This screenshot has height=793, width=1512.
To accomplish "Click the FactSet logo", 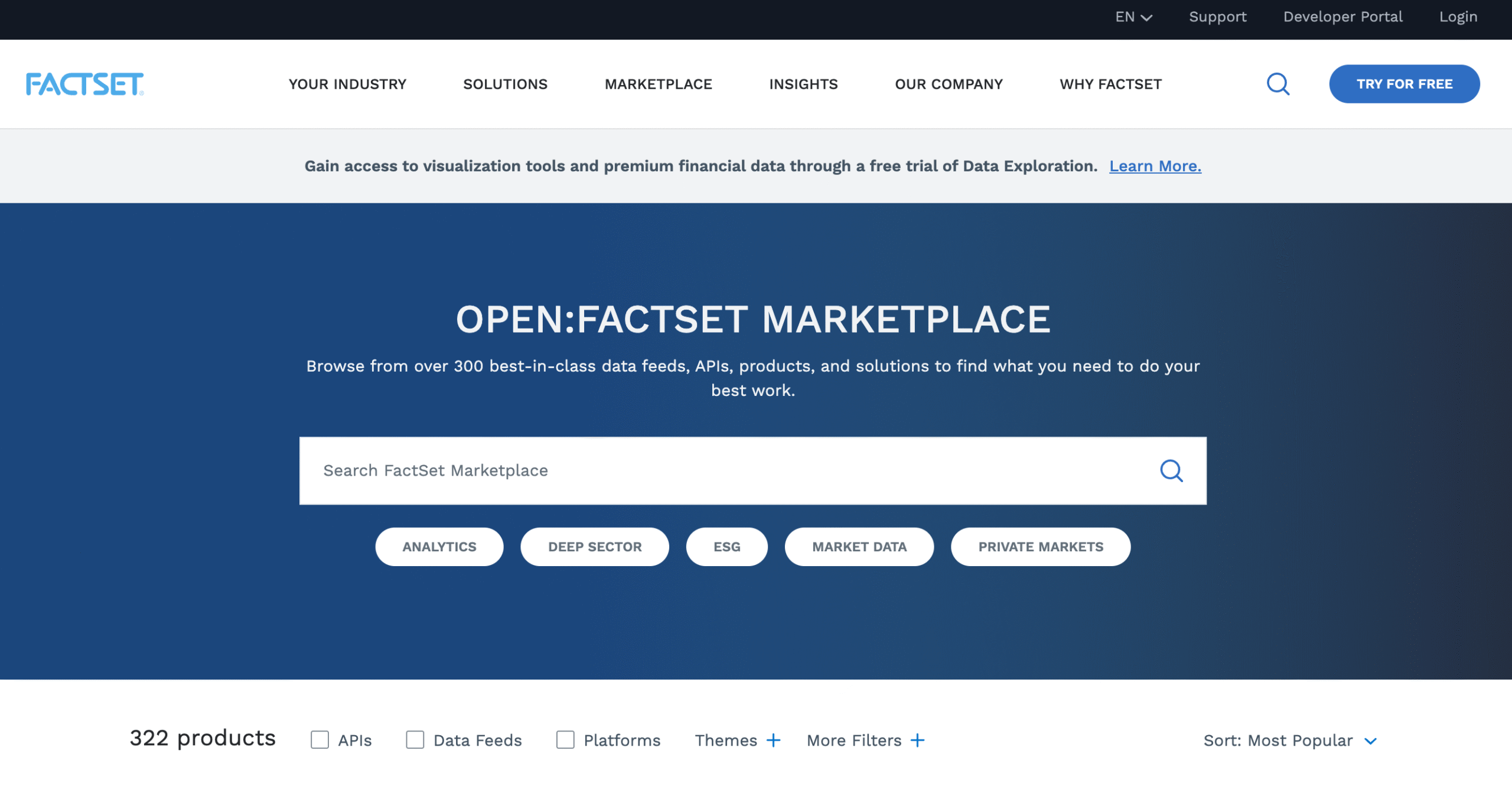I will pyautogui.click(x=85, y=84).
